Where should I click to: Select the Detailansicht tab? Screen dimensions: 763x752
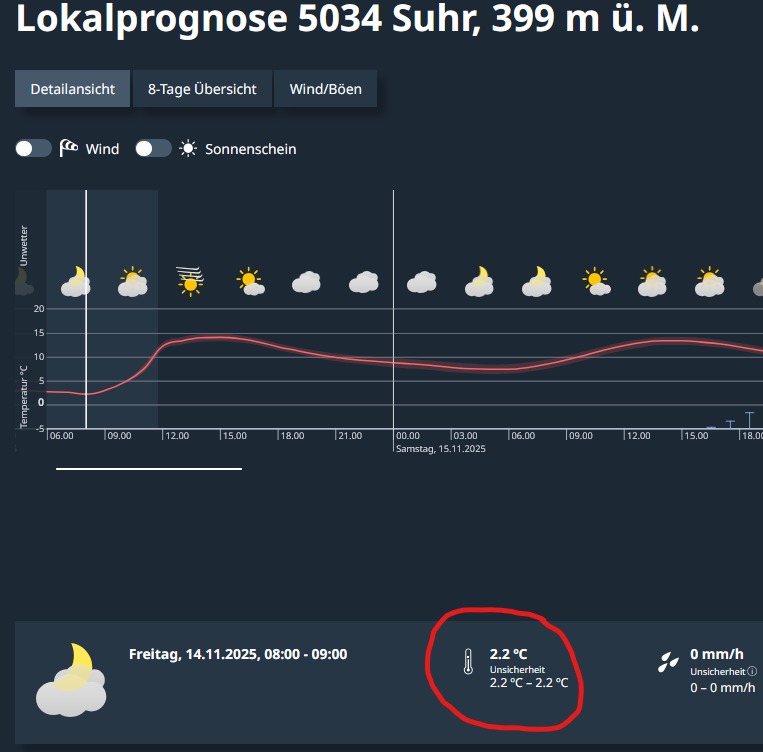tap(73, 89)
